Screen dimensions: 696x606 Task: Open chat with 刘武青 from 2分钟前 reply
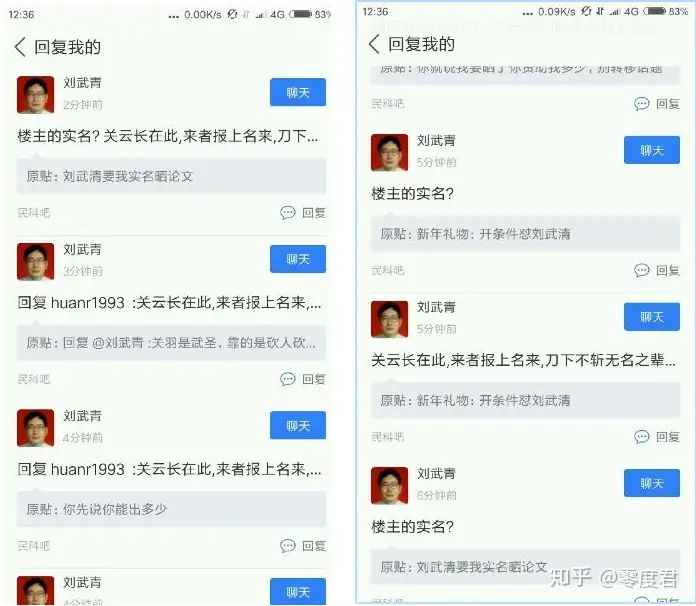298,92
